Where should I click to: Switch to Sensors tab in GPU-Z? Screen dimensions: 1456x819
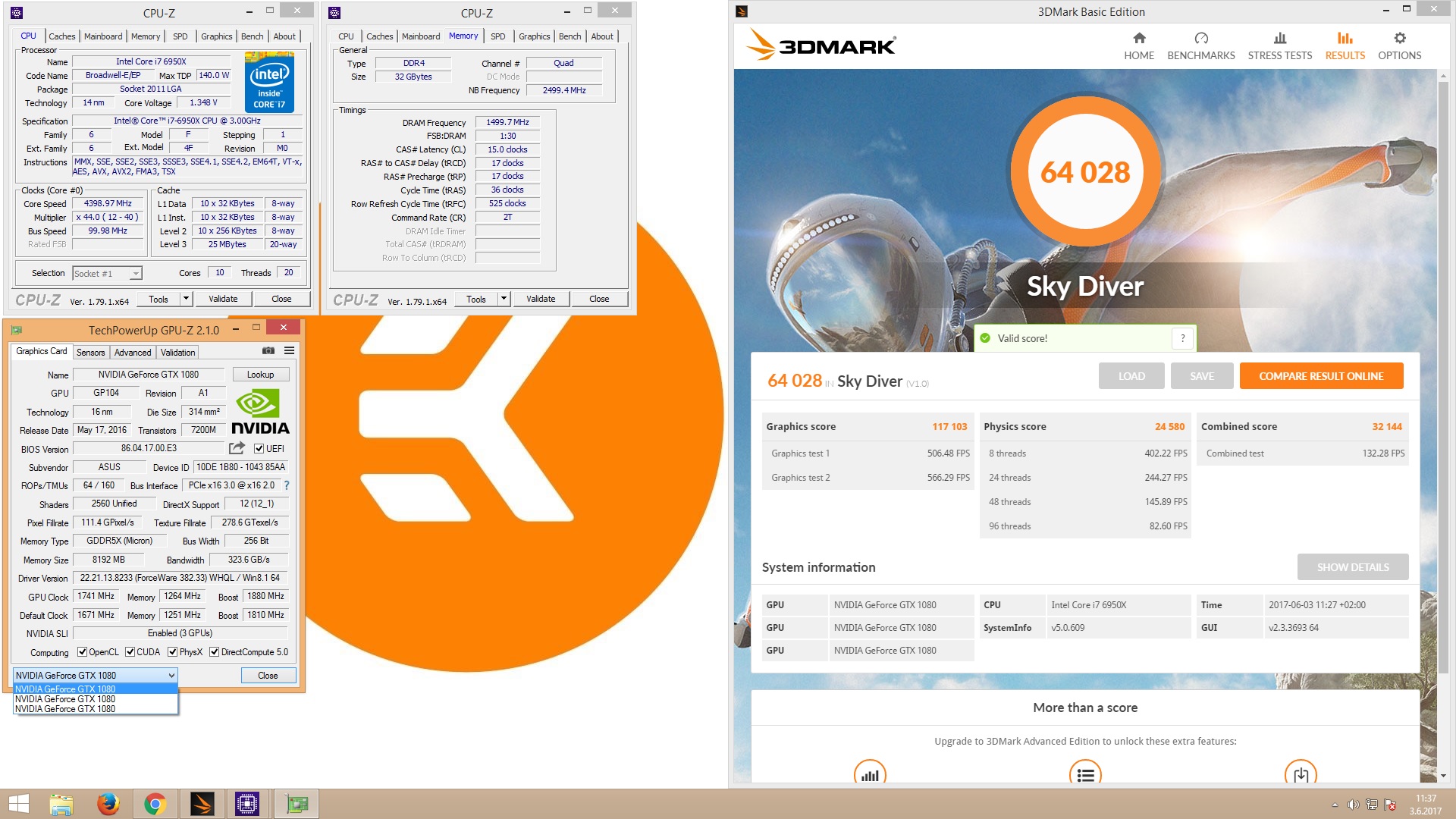[x=90, y=353]
